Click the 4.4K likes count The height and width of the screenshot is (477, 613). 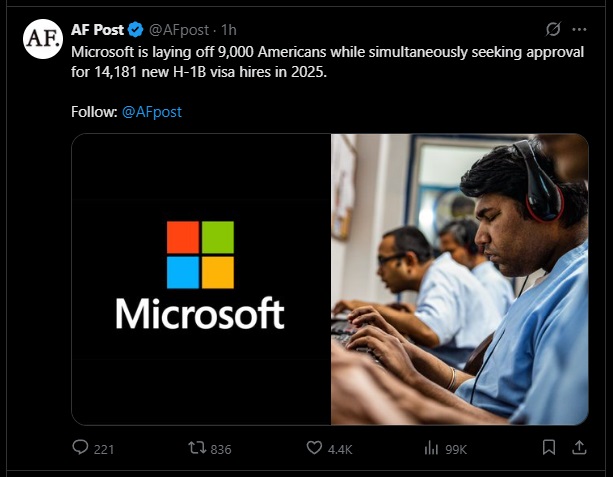[340, 449]
